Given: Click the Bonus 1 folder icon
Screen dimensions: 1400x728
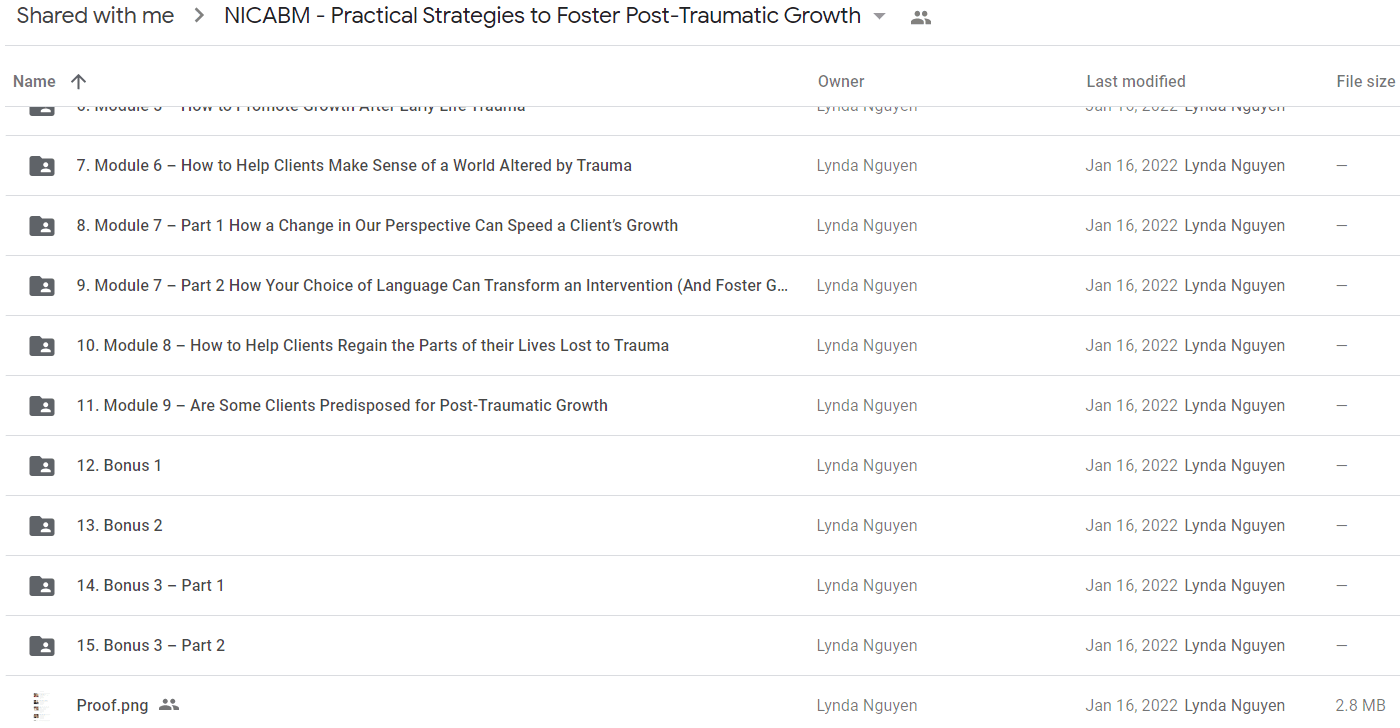Looking at the screenshot, I should coord(42,466).
